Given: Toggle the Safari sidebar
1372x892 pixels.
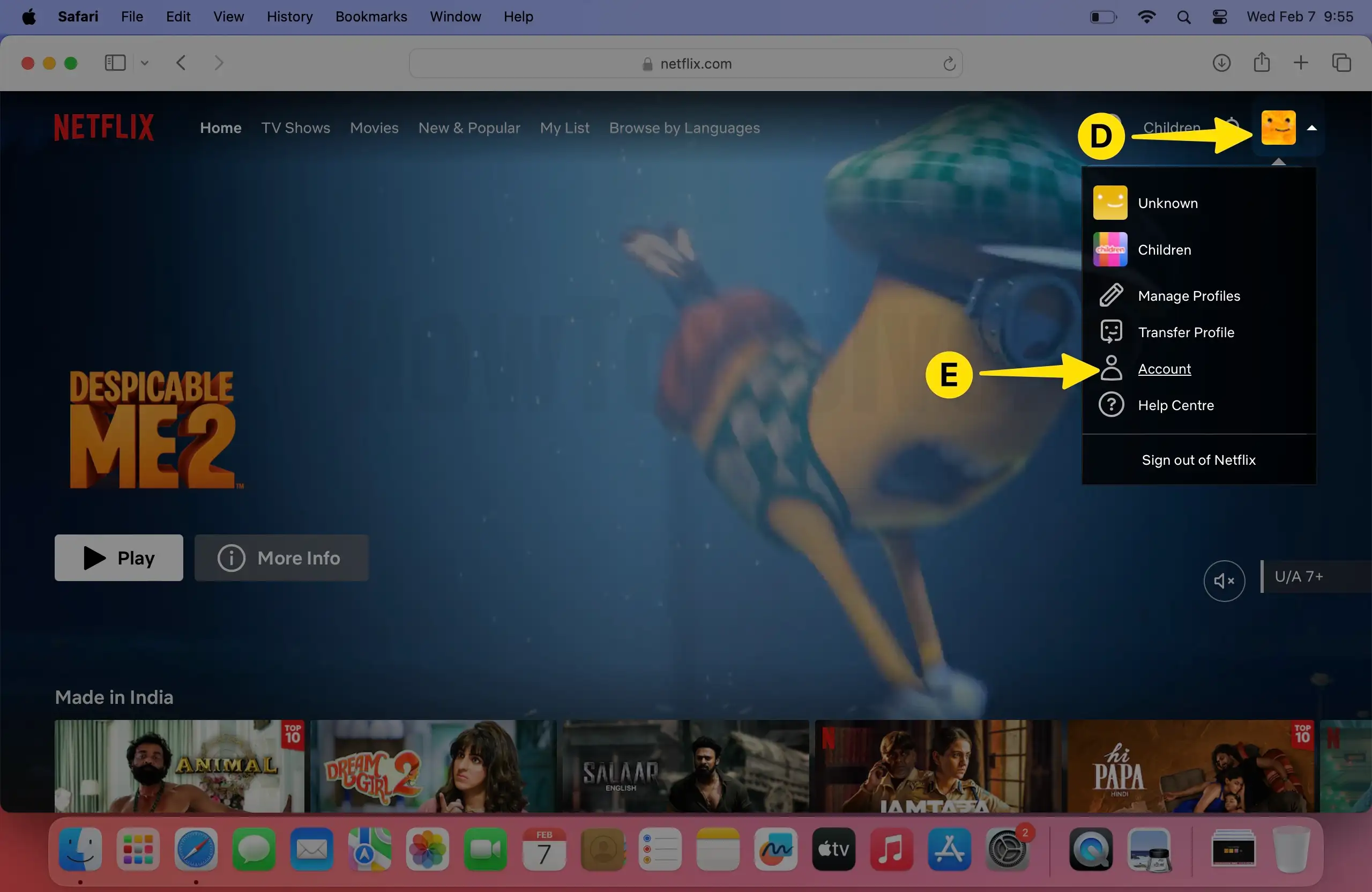Looking at the screenshot, I should point(115,63).
